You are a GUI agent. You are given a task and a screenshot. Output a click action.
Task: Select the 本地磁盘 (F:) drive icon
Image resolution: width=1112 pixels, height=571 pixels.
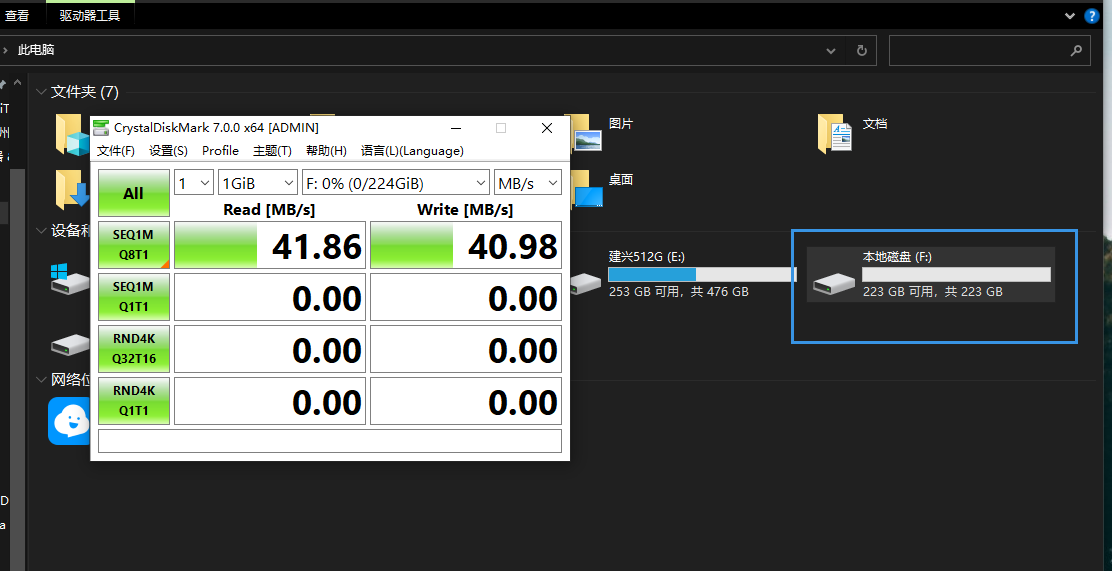coord(833,285)
